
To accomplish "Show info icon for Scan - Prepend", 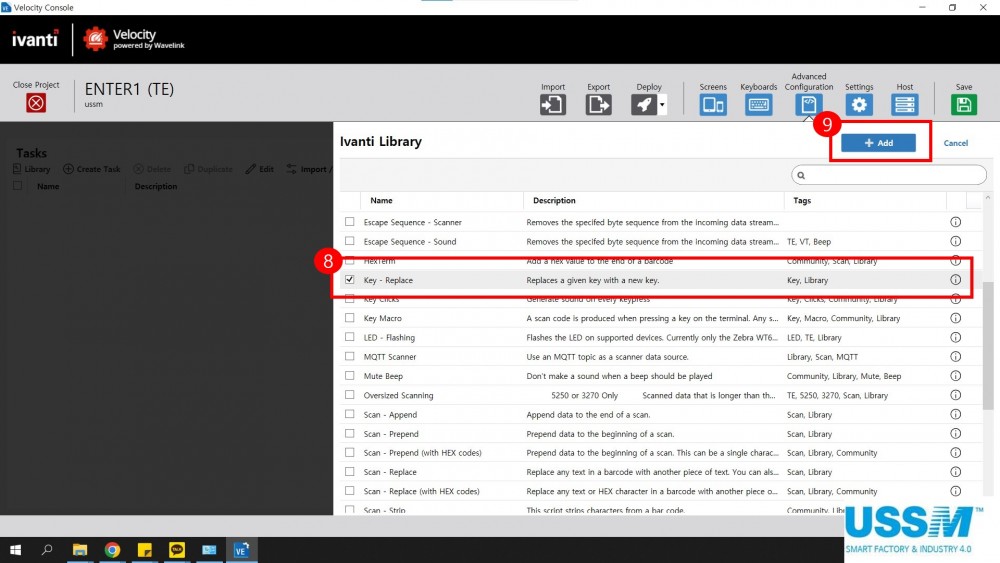I will (955, 433).
